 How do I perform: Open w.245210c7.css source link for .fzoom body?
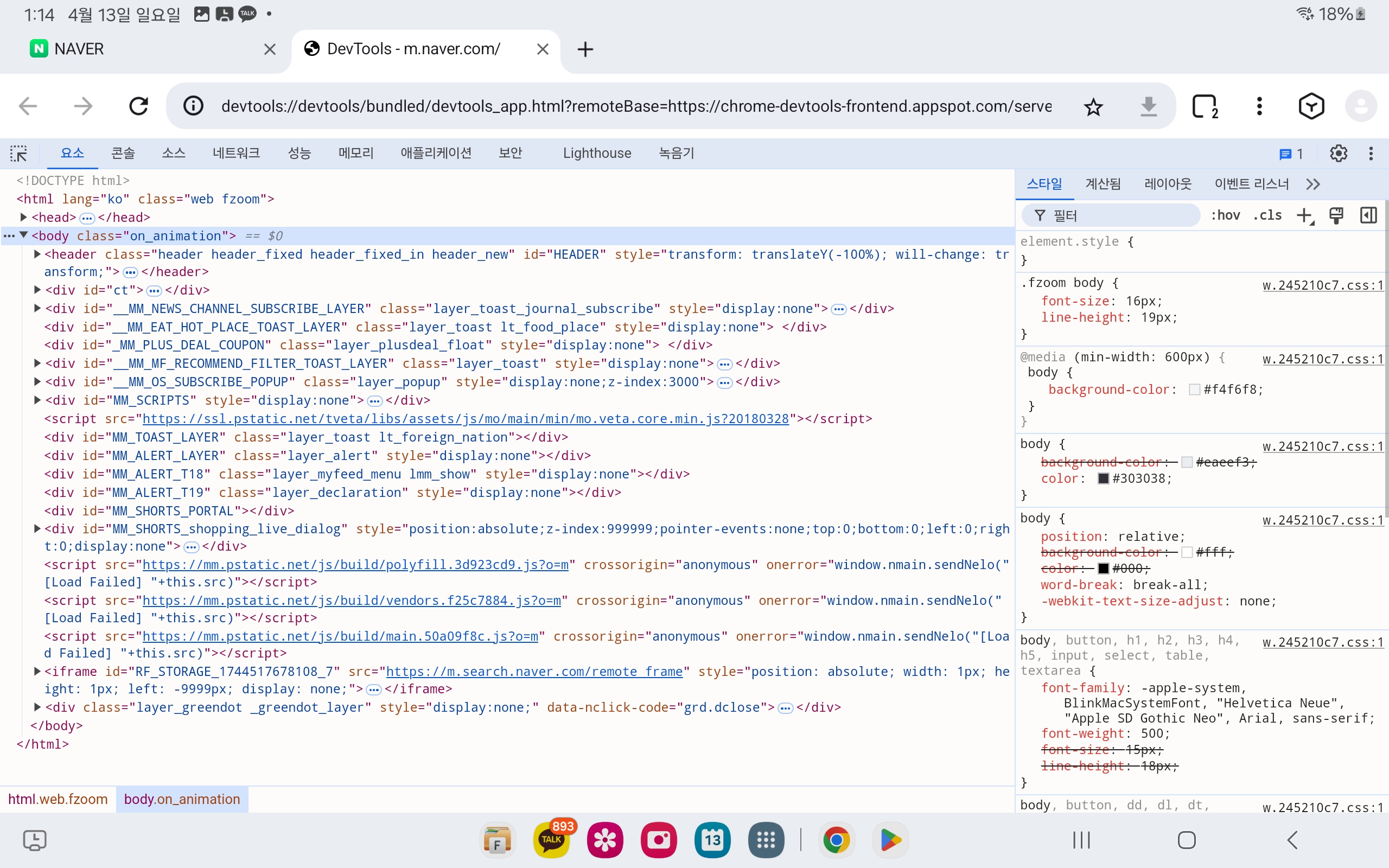point(1322,285)
